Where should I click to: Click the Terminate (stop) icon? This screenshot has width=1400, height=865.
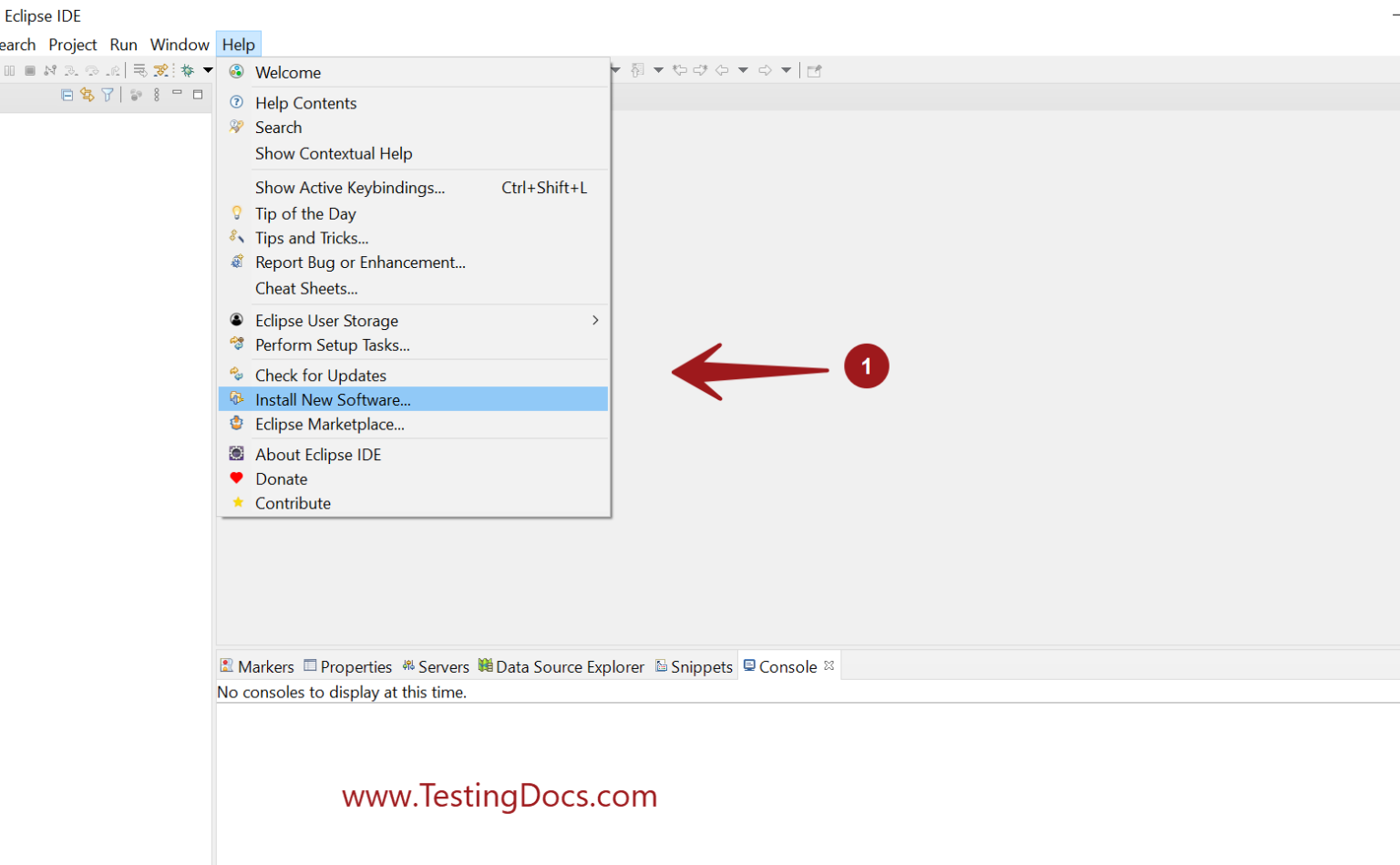pyautogui.click(x=31, y=70)
